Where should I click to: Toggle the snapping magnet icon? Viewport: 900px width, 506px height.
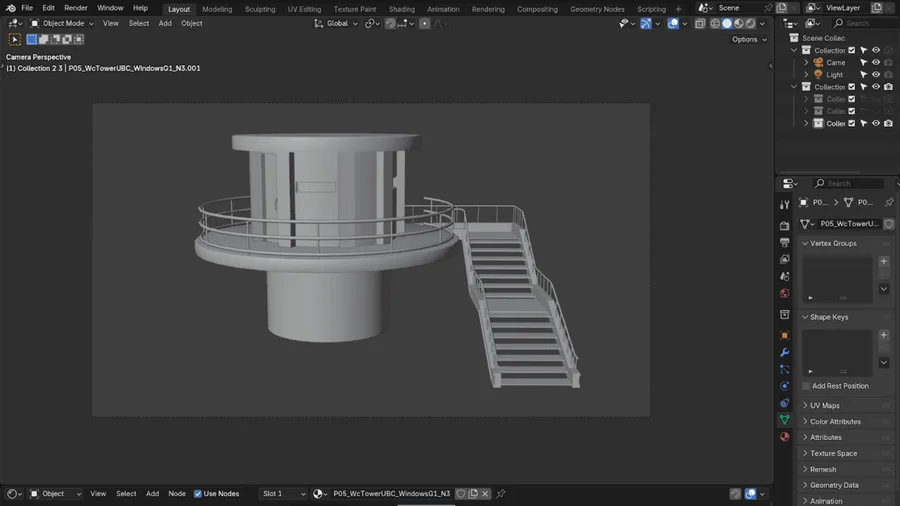390,24
